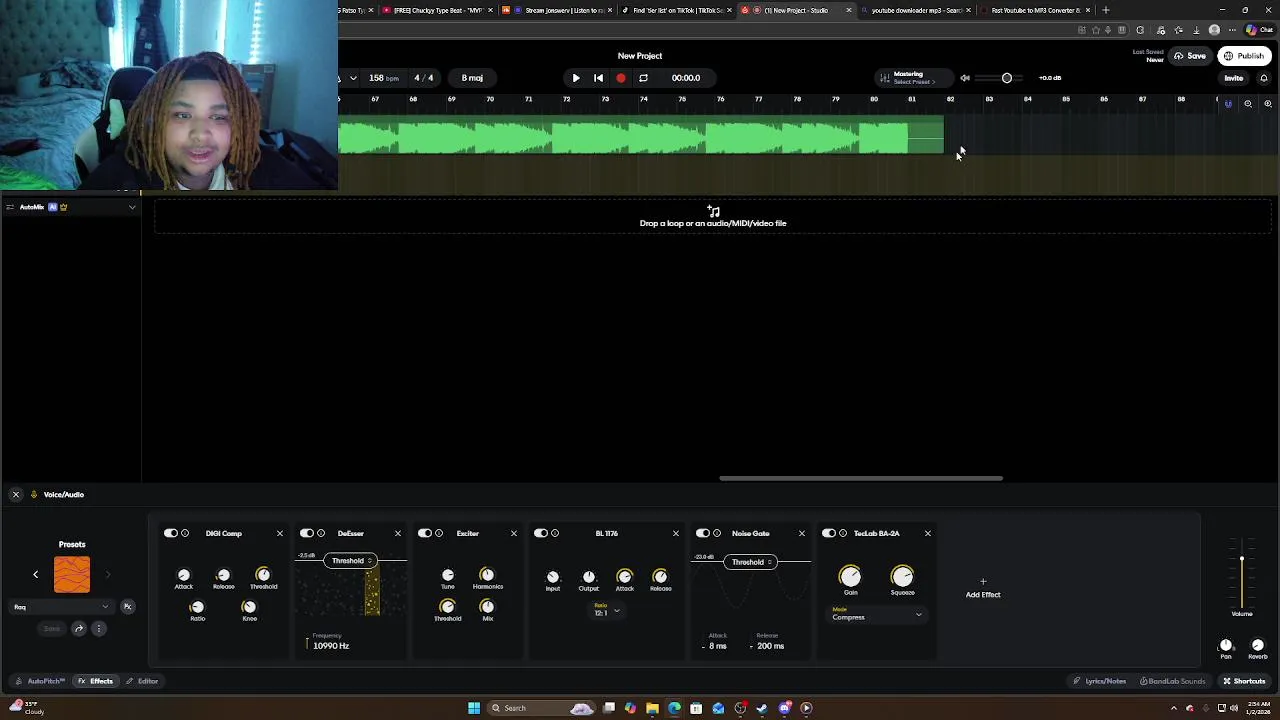Viewport: 1280px width, 720px height.
Task: Share the preset with the arrow icon
Action: click(79, 629)
